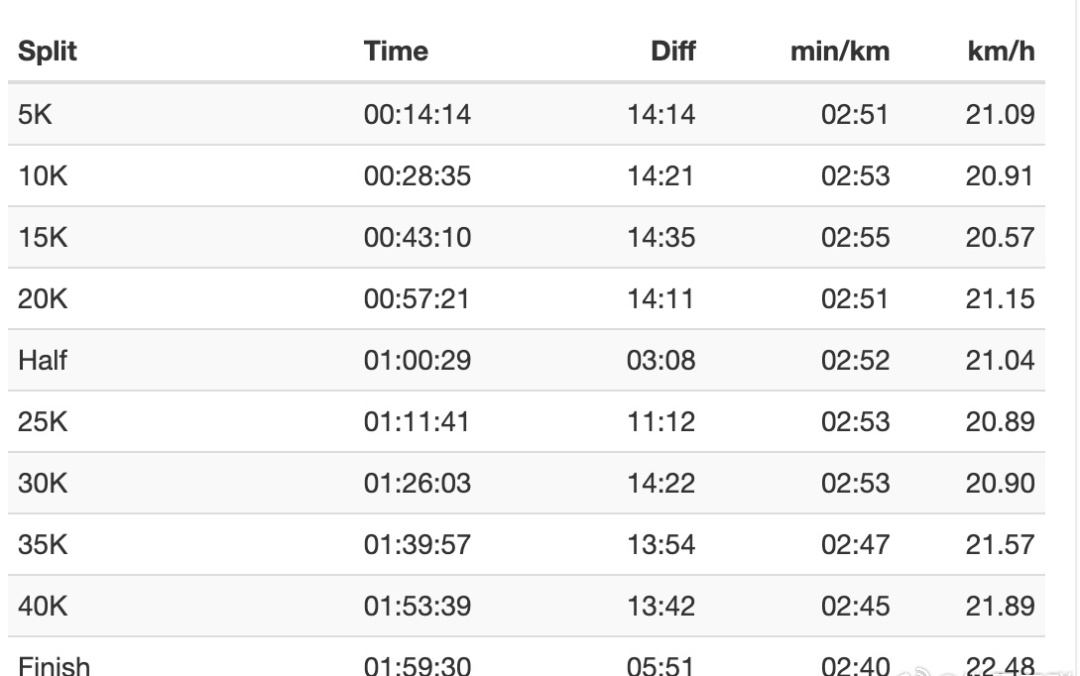The height and width of the screenshot is (676, 1080).
Task: Select the 5K split row label
Action: 36,114
